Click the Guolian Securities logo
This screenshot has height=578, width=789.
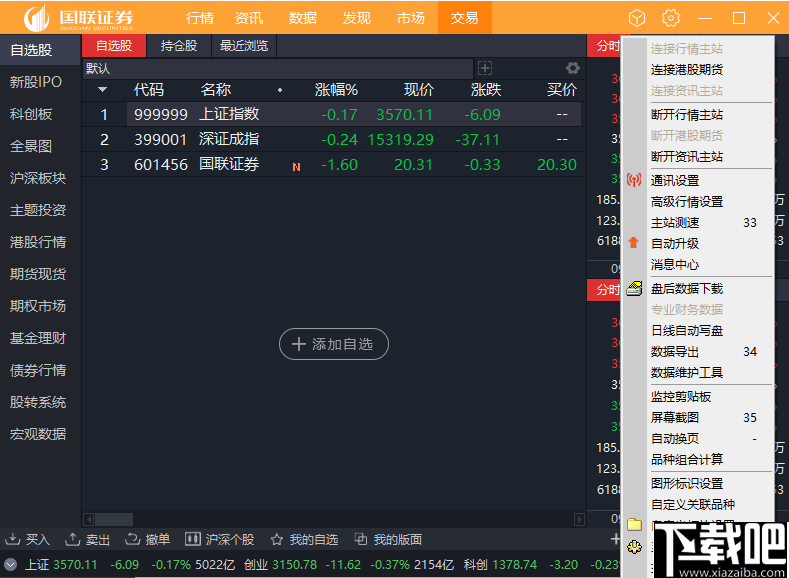tap(79, 18)
